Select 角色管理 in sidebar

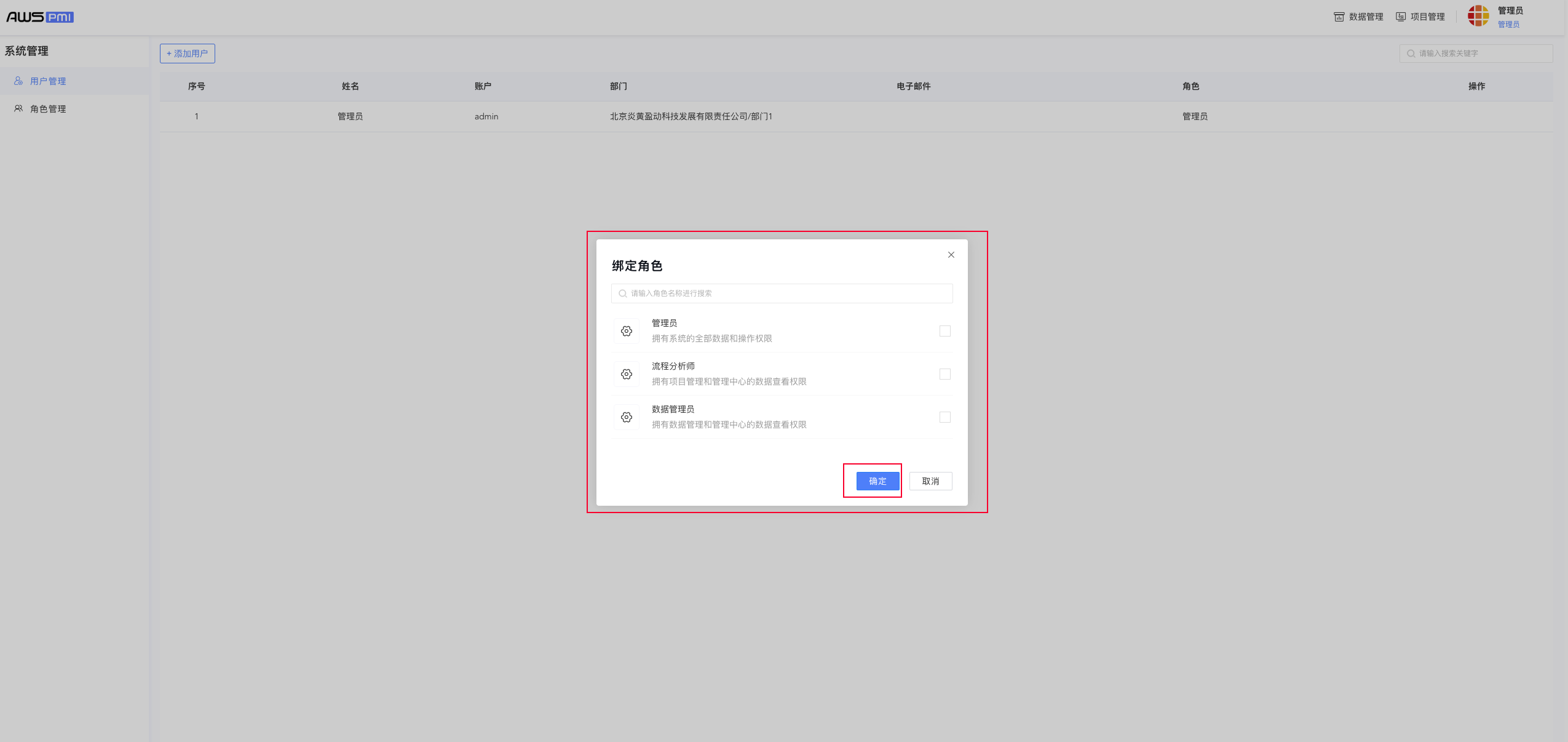click(74, 109)
